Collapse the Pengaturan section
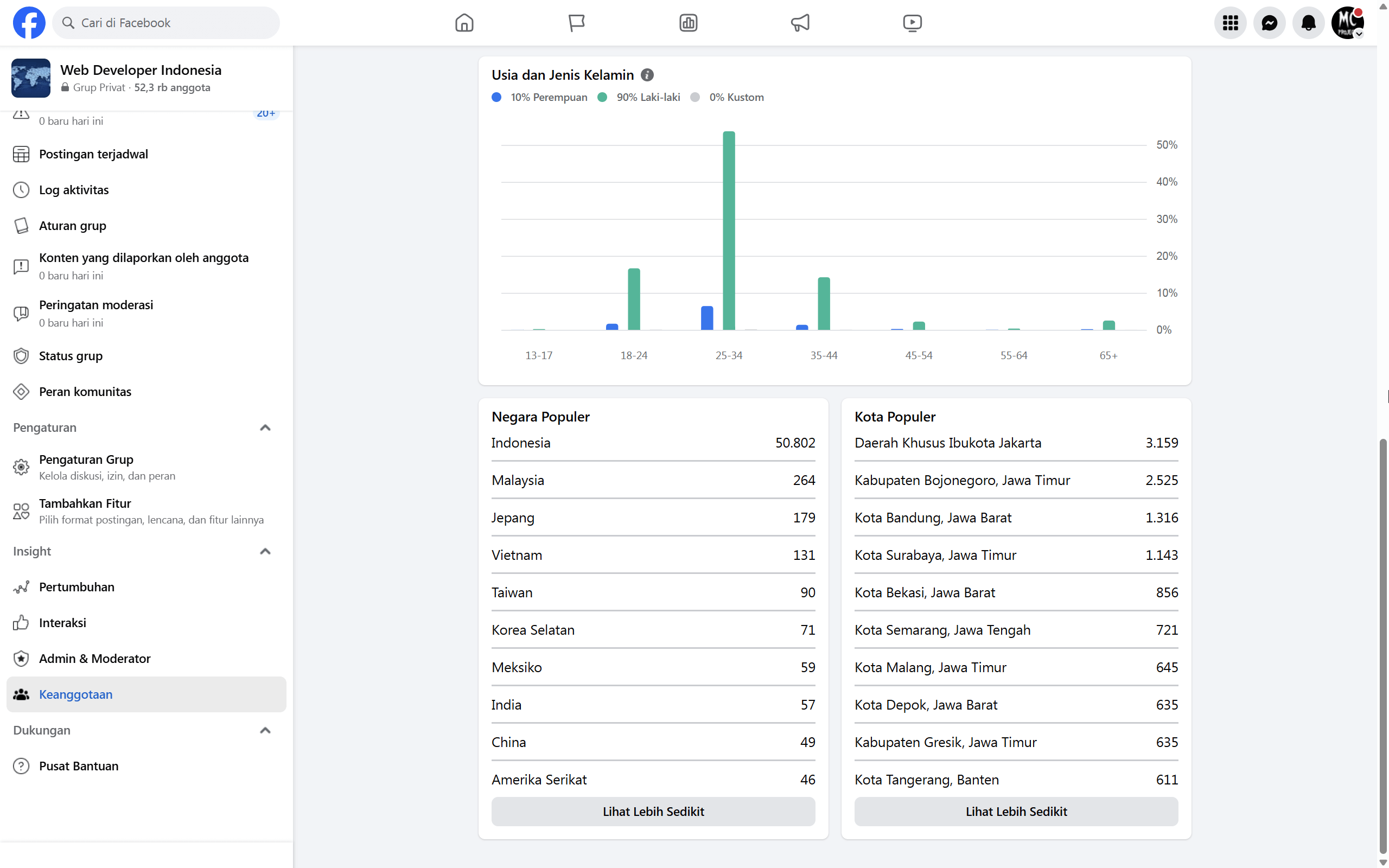The width and height of the screenshot is (1389, 868). 265,427
